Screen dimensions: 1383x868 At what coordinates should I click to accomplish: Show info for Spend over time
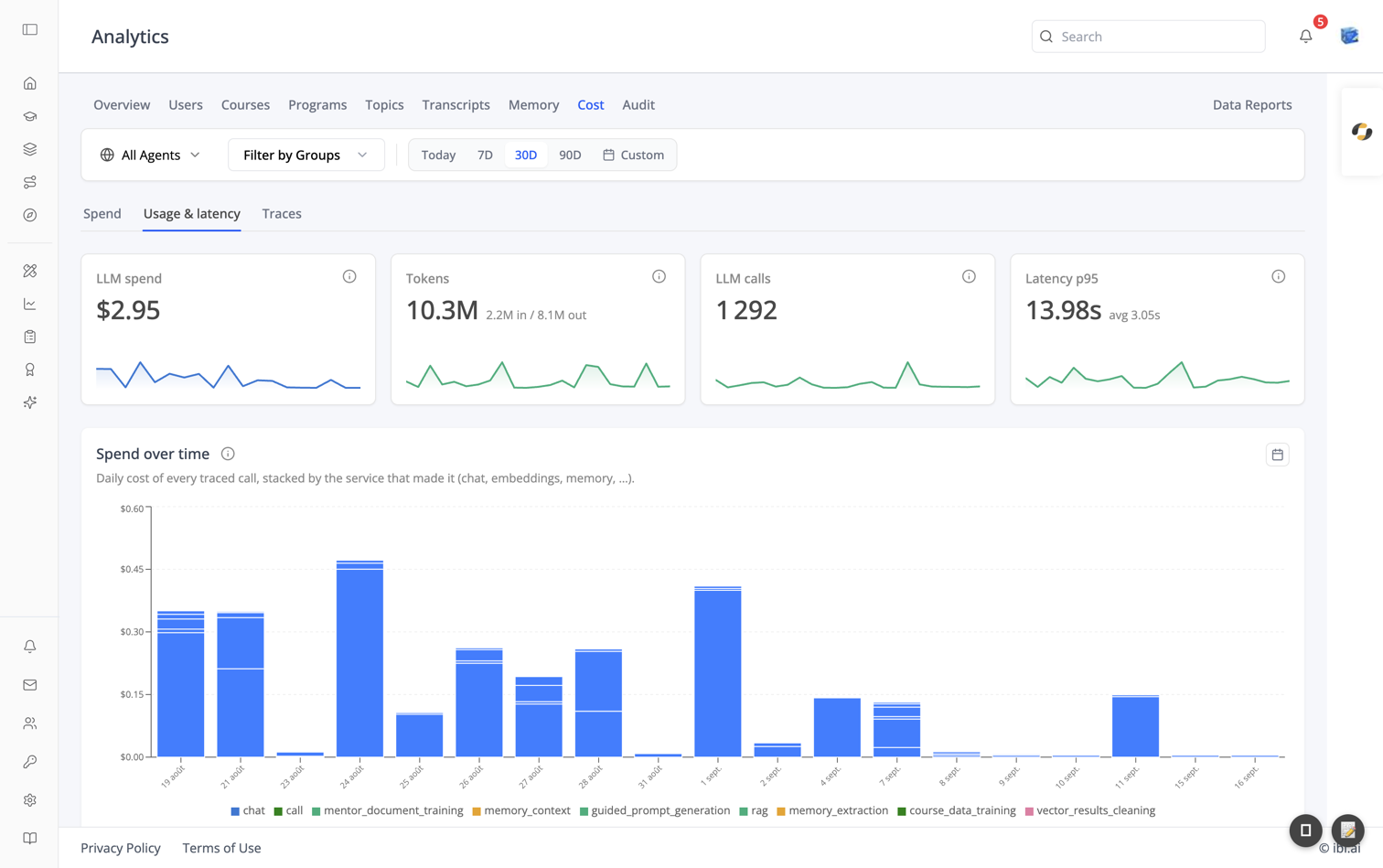point(228,454)
